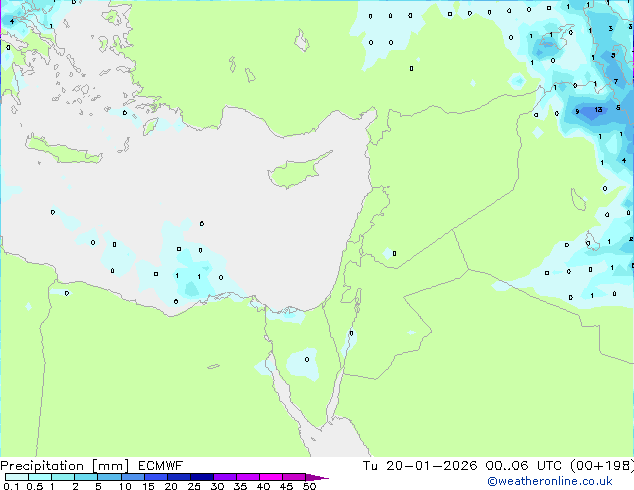Select the 35–40 mm legend color box
Viewport: 634px width, 490px height.
248,477
